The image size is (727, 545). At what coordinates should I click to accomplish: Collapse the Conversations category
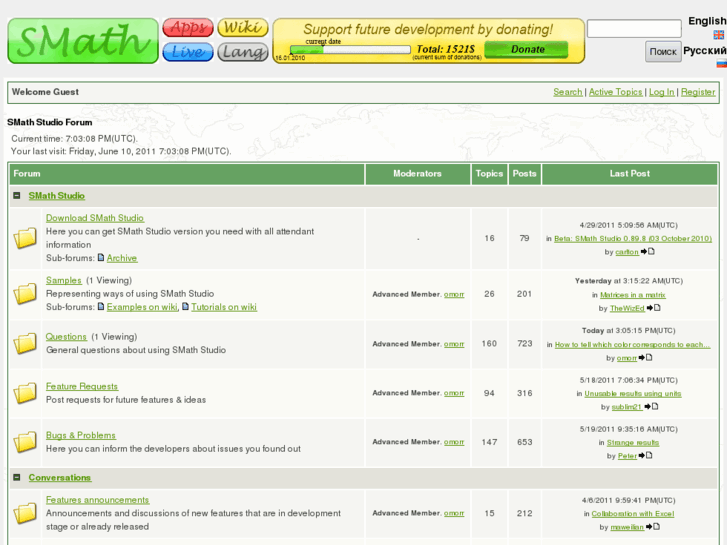[17, 477]
